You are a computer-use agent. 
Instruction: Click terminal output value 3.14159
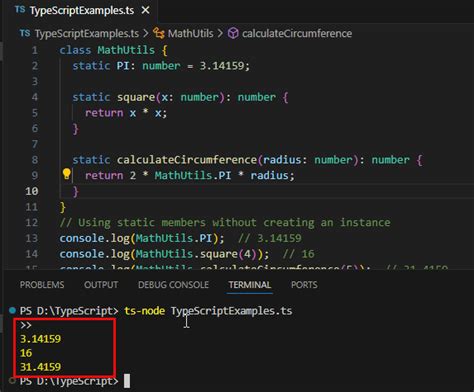tap(40, 339)
